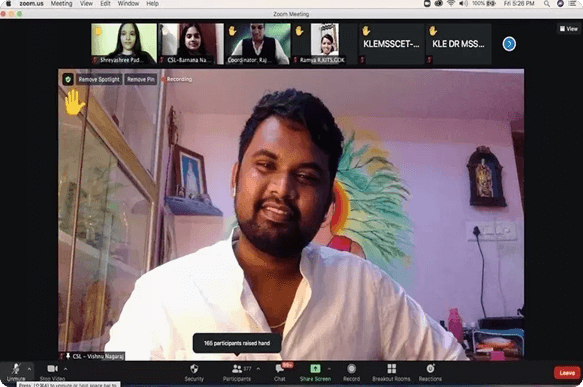Click the green Share Screen icon

pos(315,369)
